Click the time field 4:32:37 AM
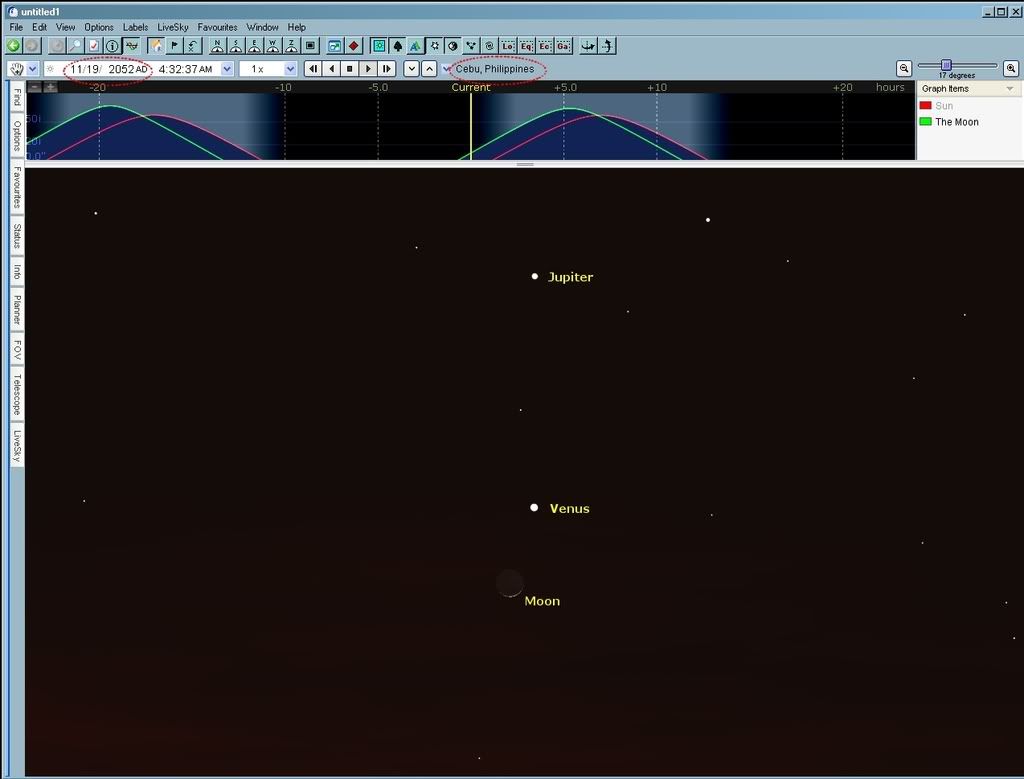 (x=185, y=69)
